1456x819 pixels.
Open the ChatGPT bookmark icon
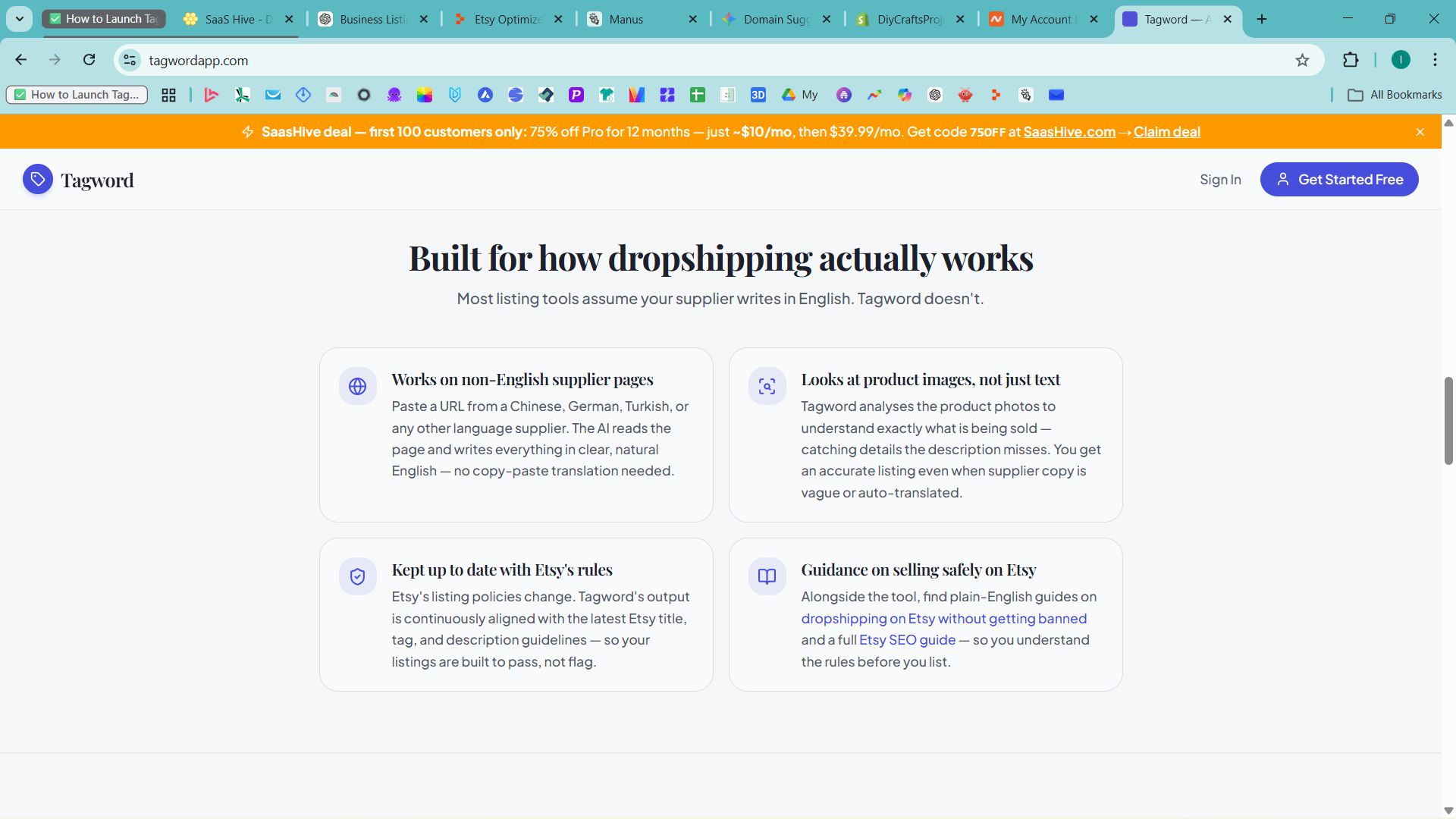coord(935,95)
